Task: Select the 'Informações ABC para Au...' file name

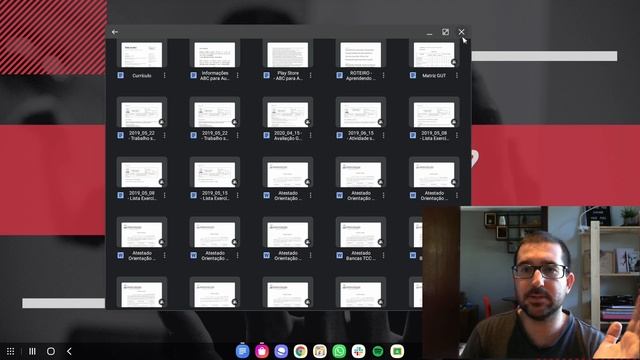Action: click(215, 76)
